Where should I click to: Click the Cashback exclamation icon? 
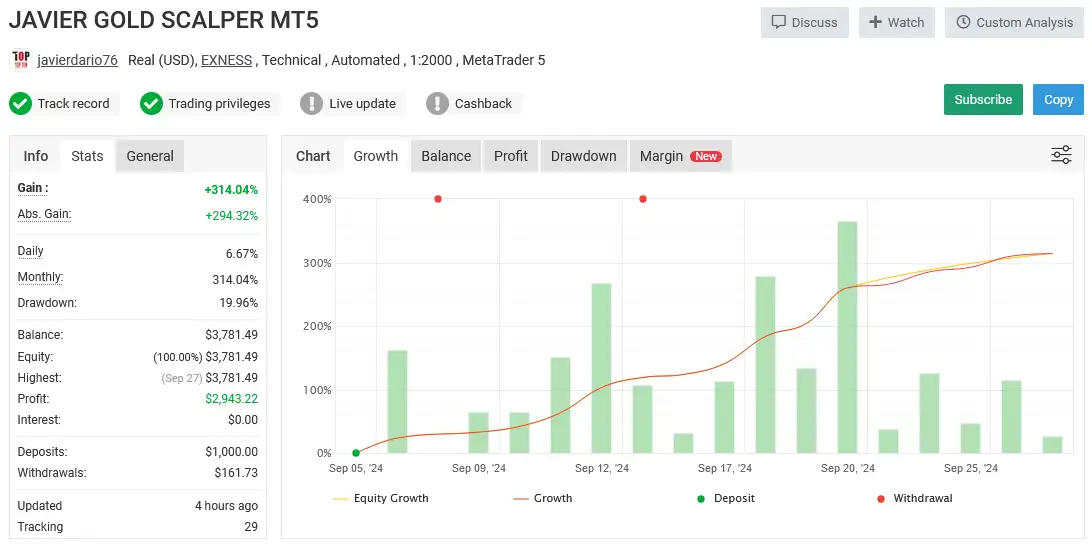(437, 103)
